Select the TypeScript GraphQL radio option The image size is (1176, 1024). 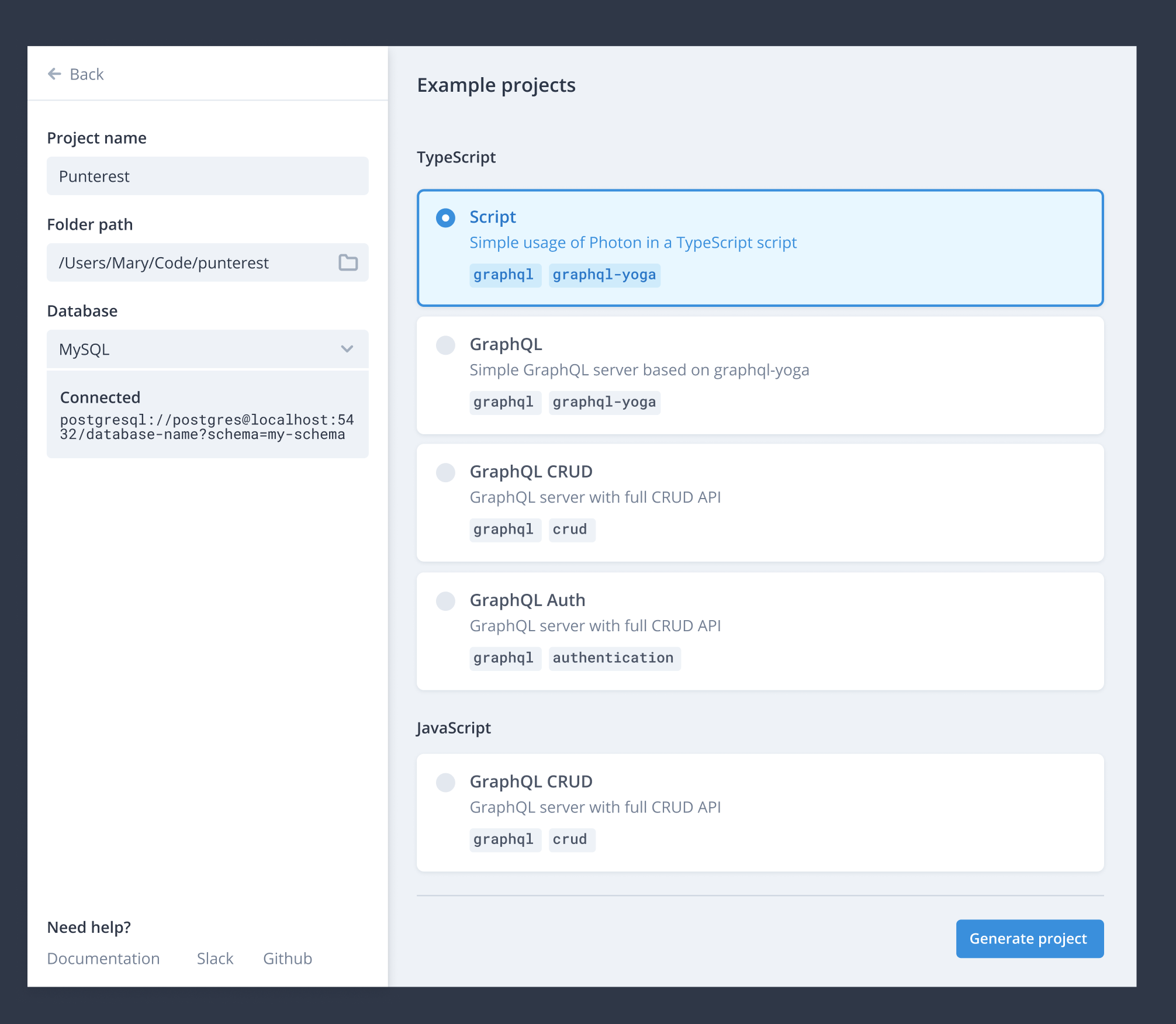click(x=445, y=345)
